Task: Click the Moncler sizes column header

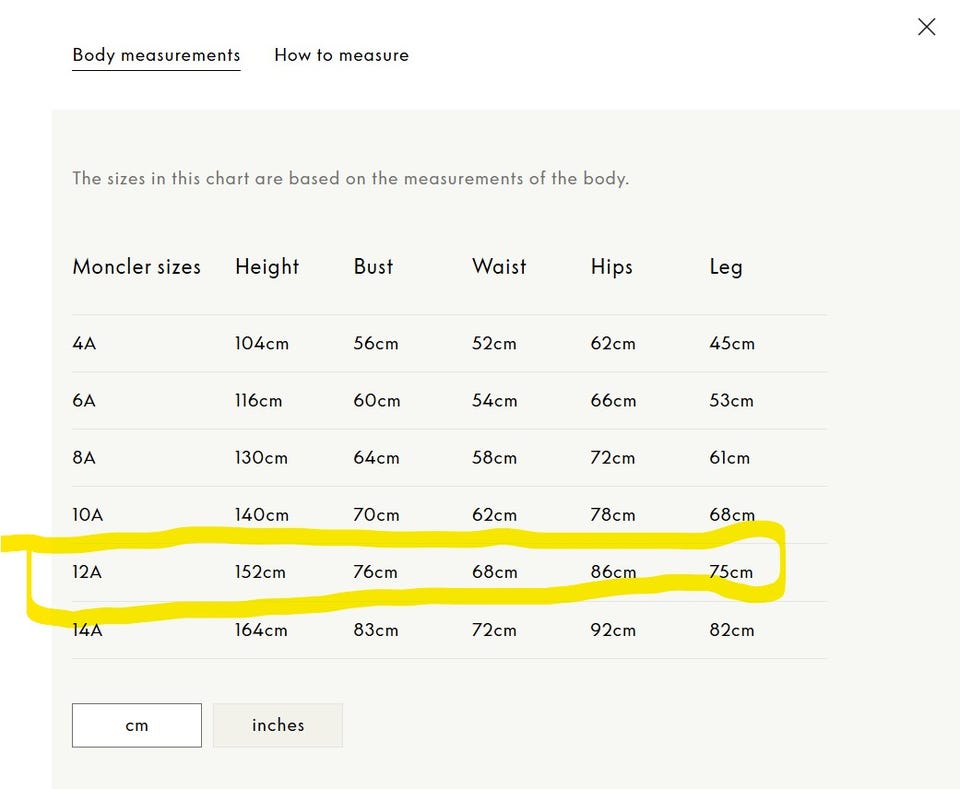Action: [137, 267]
